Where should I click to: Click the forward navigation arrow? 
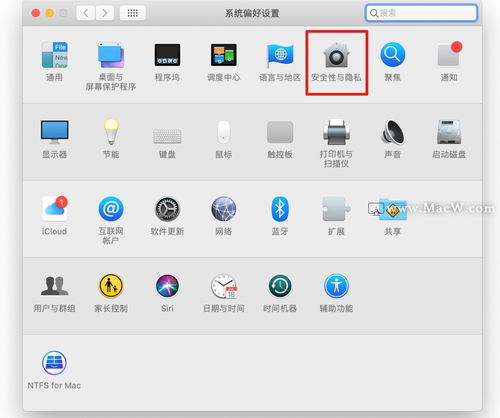(x=105, y=13)
